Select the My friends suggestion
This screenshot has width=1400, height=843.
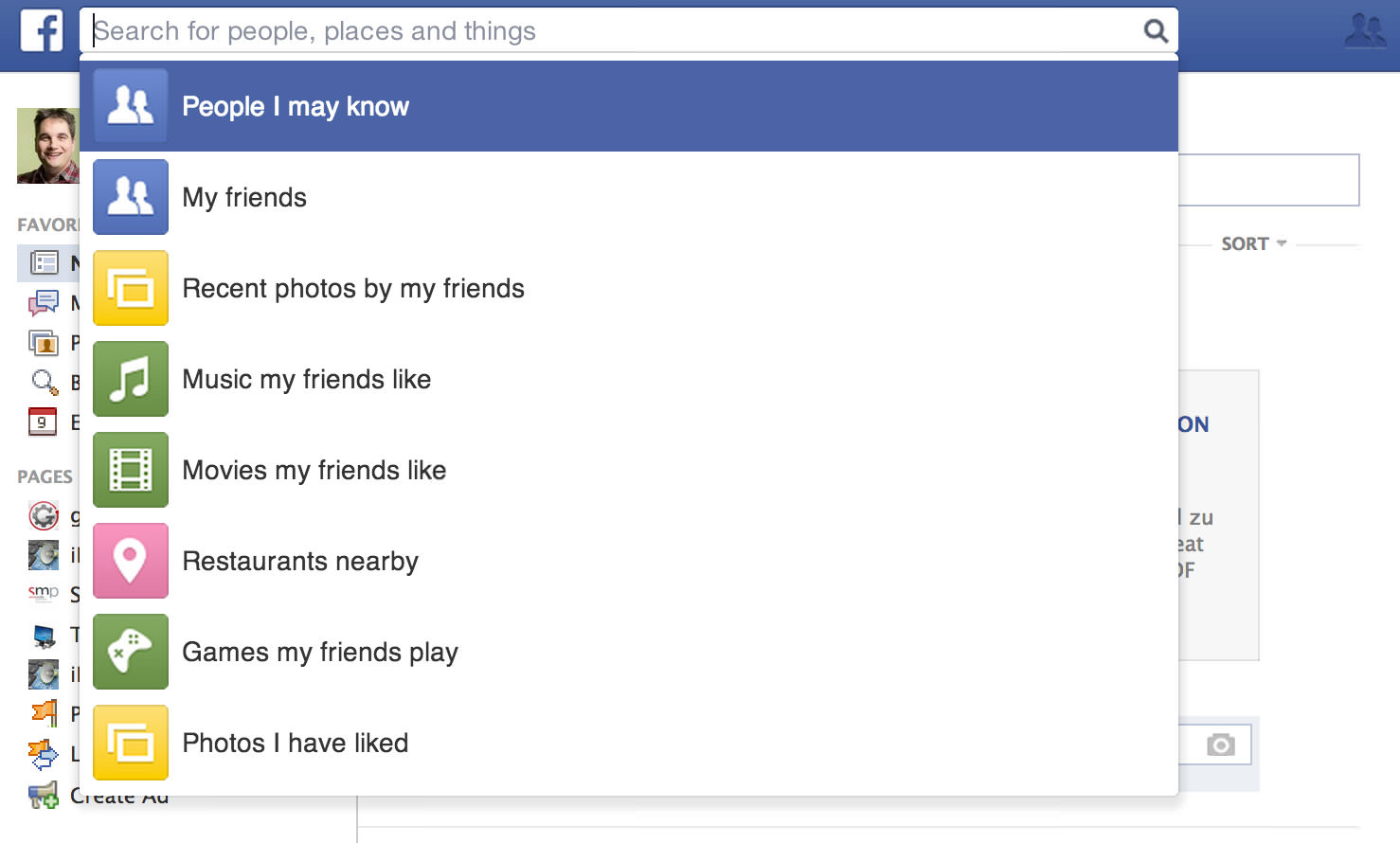(629, 197)
